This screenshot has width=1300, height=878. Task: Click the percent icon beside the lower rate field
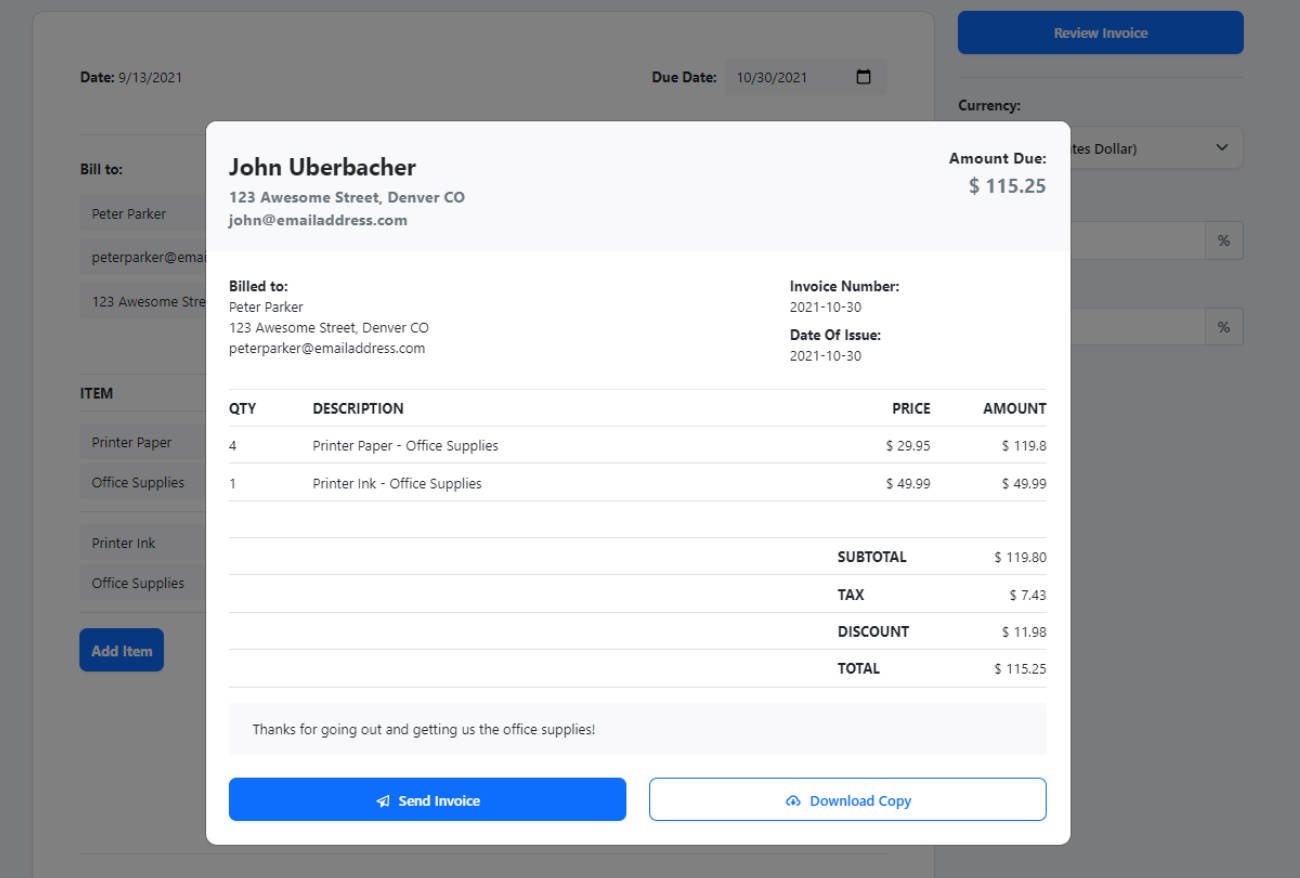click(x=1224, y=326)
